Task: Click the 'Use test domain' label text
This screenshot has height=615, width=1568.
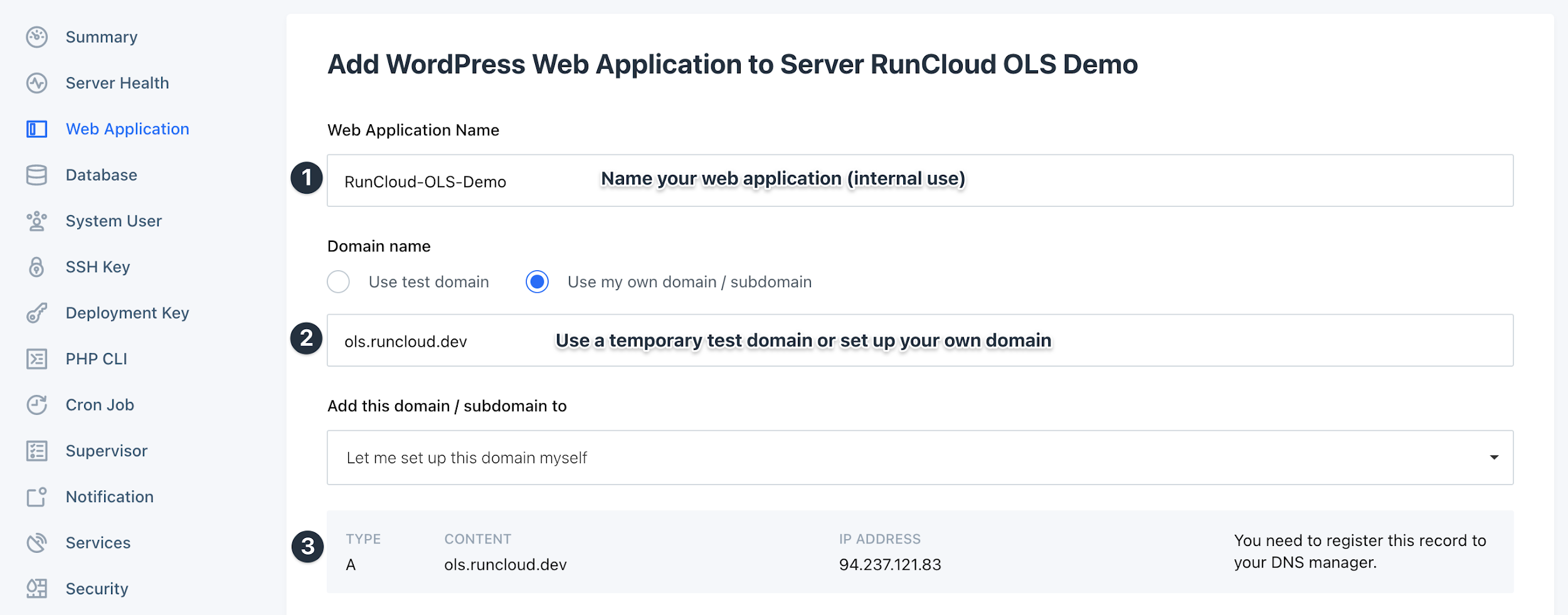Action: tap(429, 282)
